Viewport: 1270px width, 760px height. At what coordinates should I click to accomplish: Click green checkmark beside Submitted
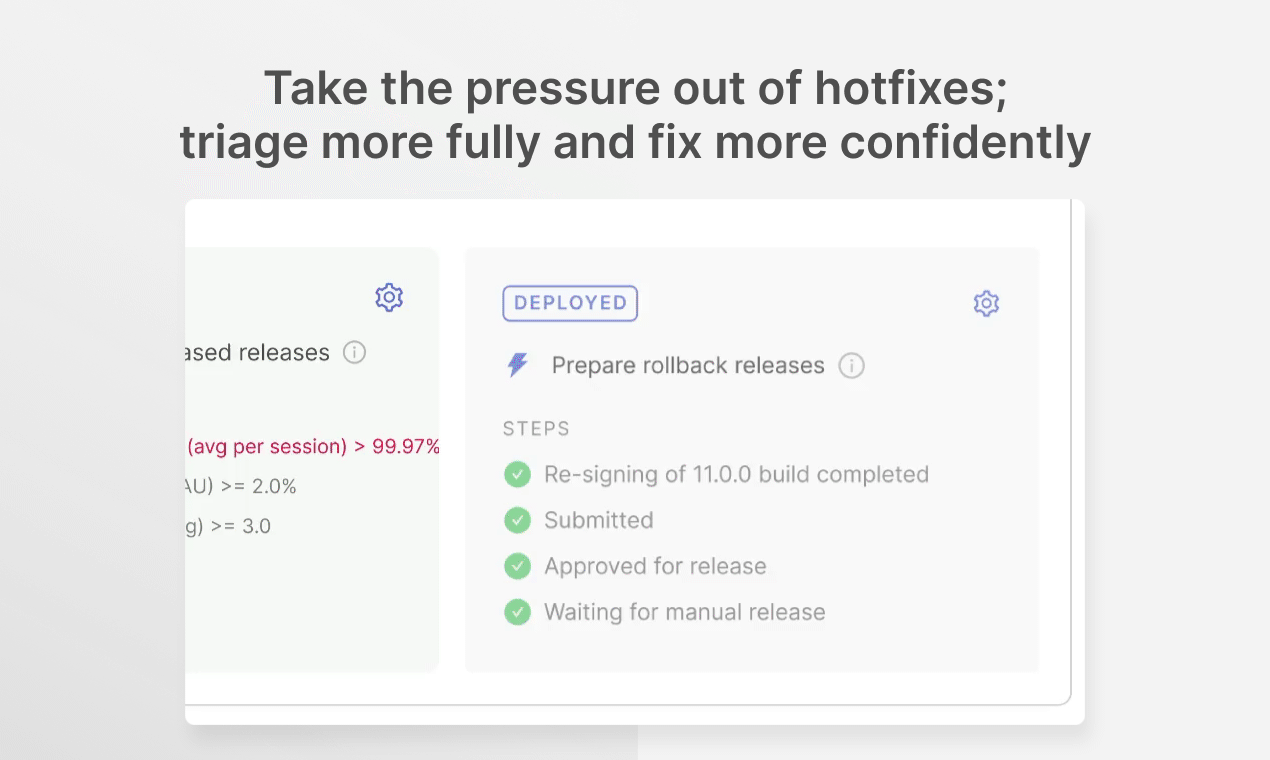tap(517, 520)
